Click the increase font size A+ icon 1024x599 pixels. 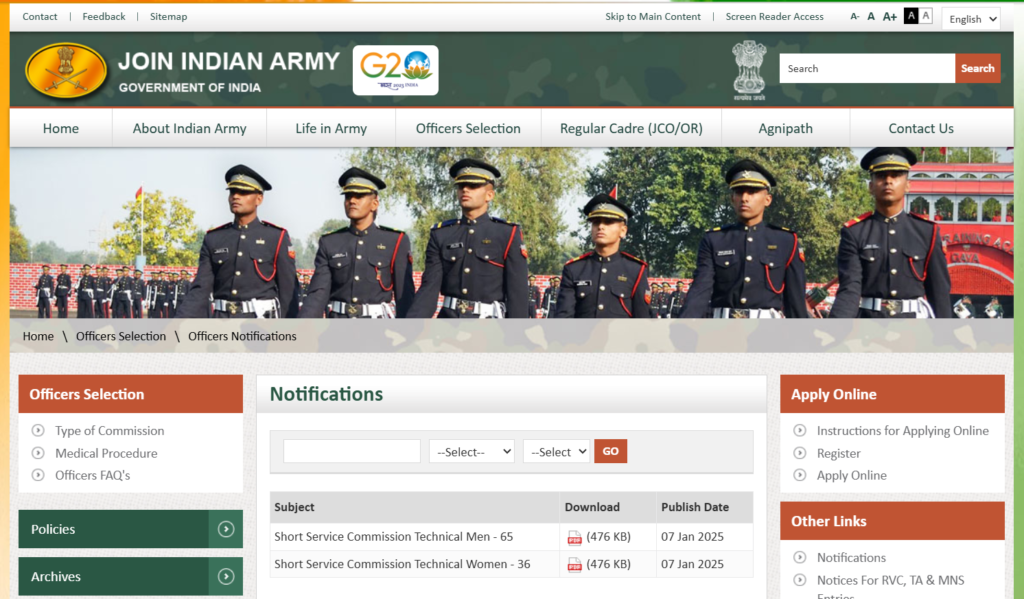click(x=889, y=16)
